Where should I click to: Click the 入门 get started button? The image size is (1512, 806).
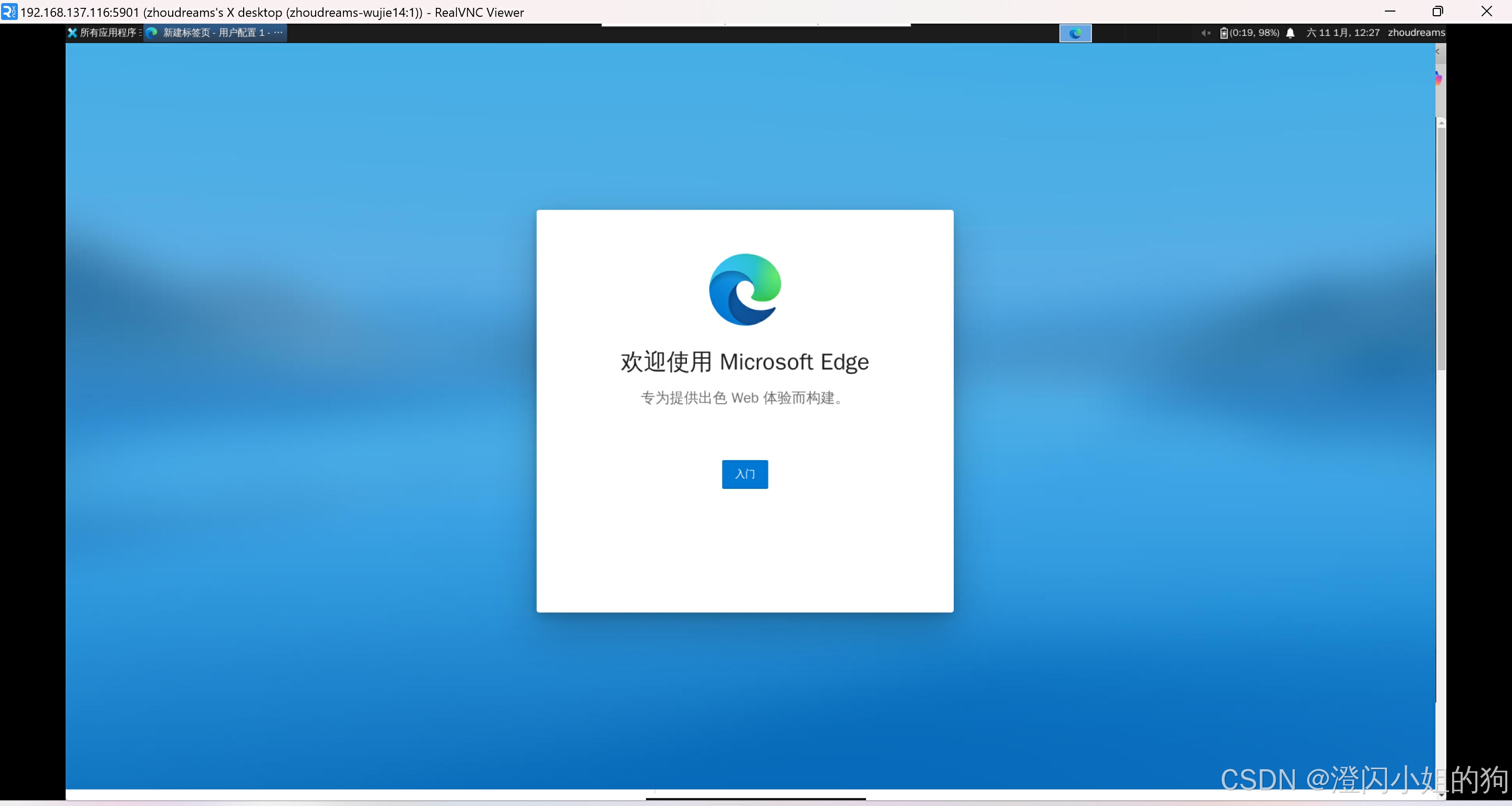tap(744, 474)
